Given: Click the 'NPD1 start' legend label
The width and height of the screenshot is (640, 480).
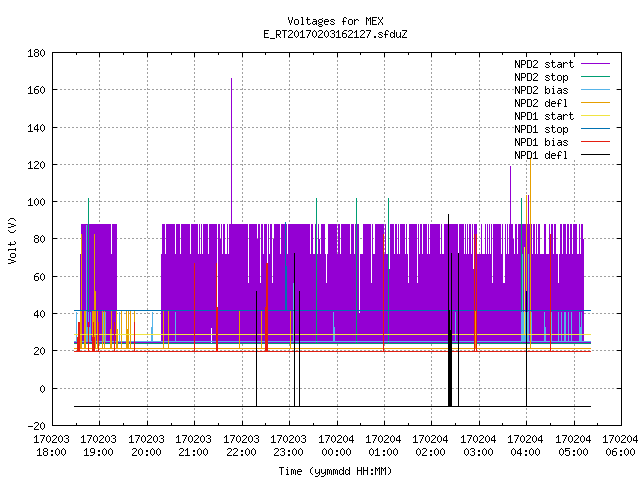Looking at the screenshot, I should 544,116.
